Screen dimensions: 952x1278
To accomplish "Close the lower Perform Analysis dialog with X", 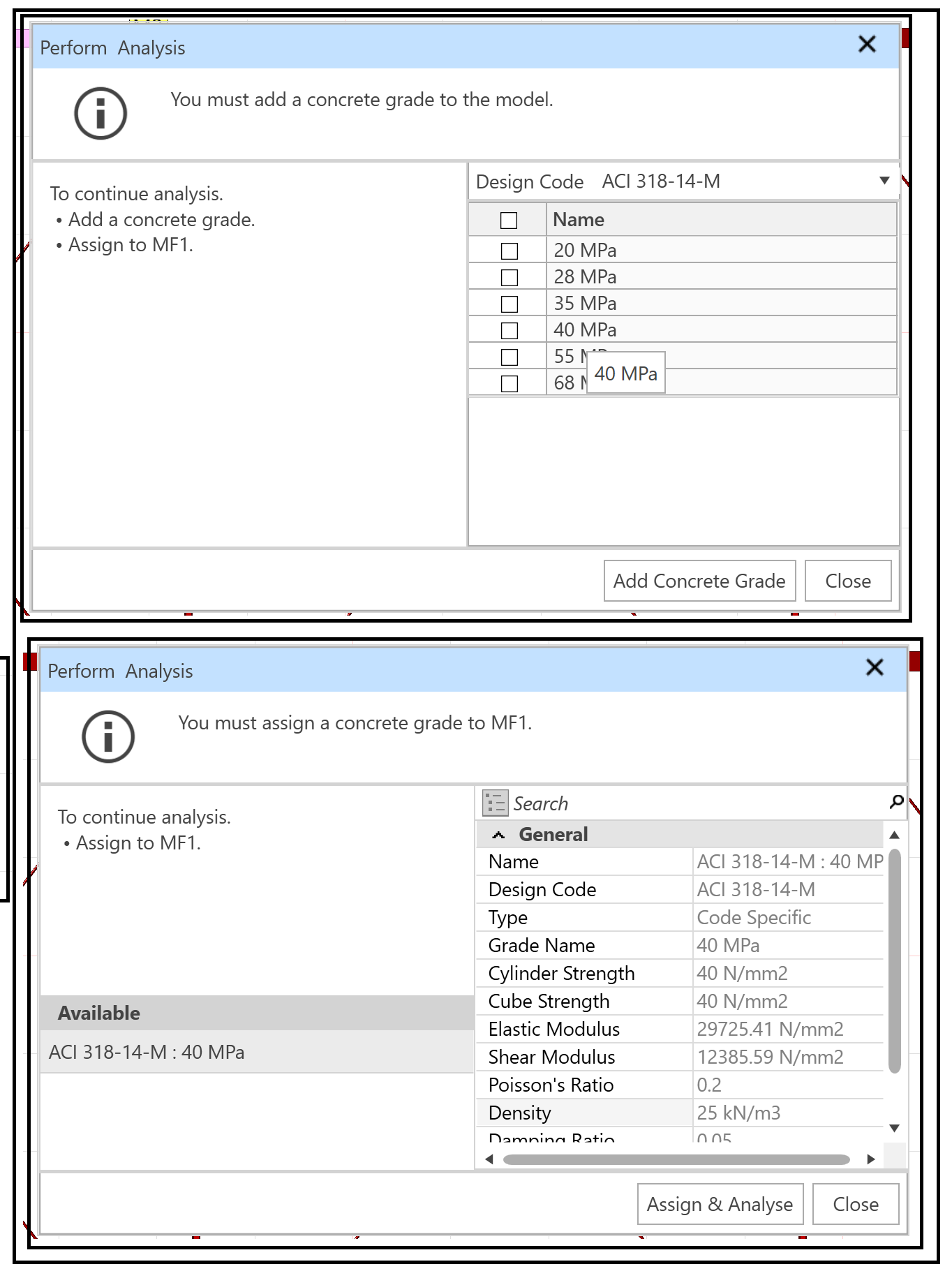I will (875, 667).
